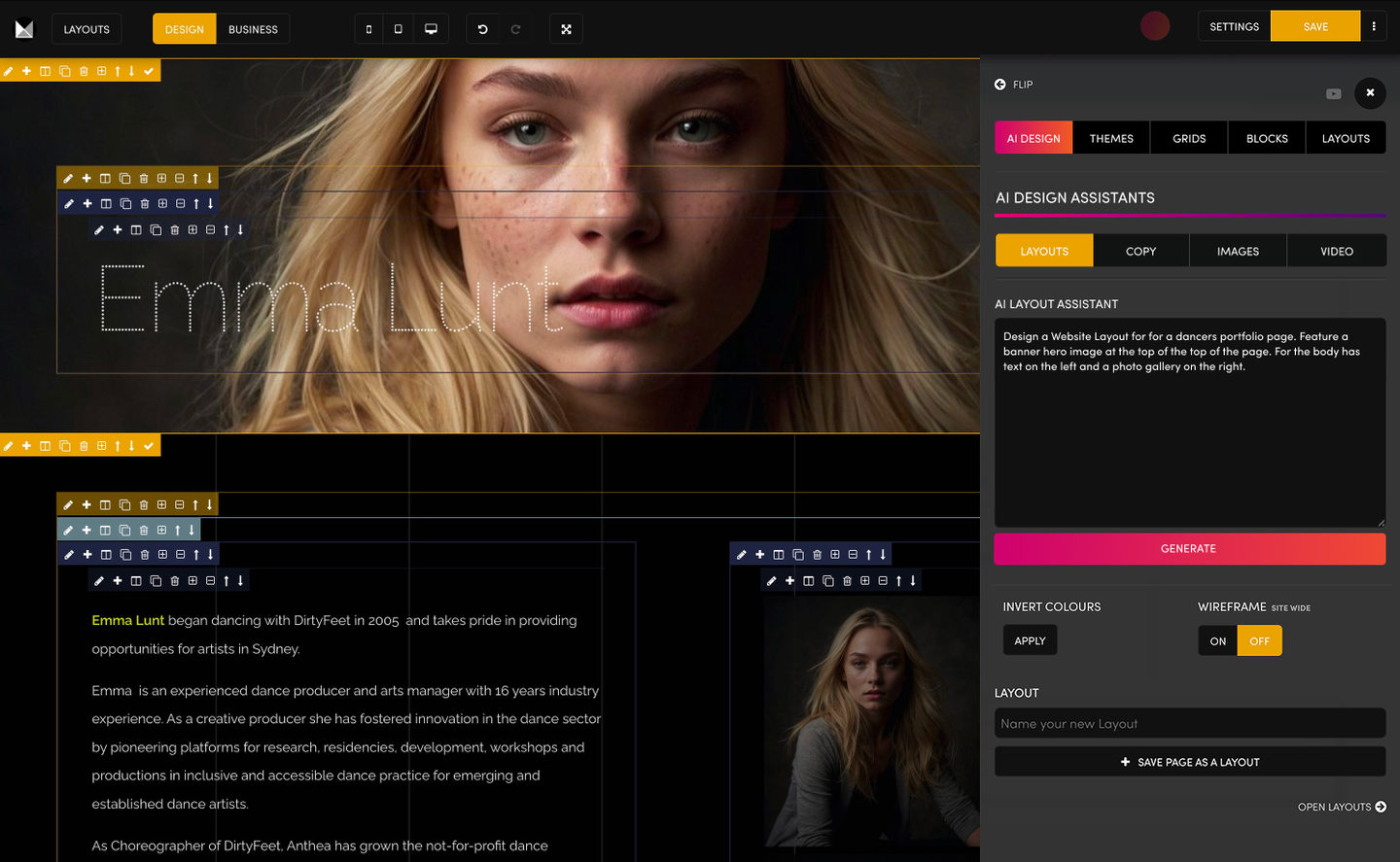Set wireframe toggle to OFF

pos(1259,641)
